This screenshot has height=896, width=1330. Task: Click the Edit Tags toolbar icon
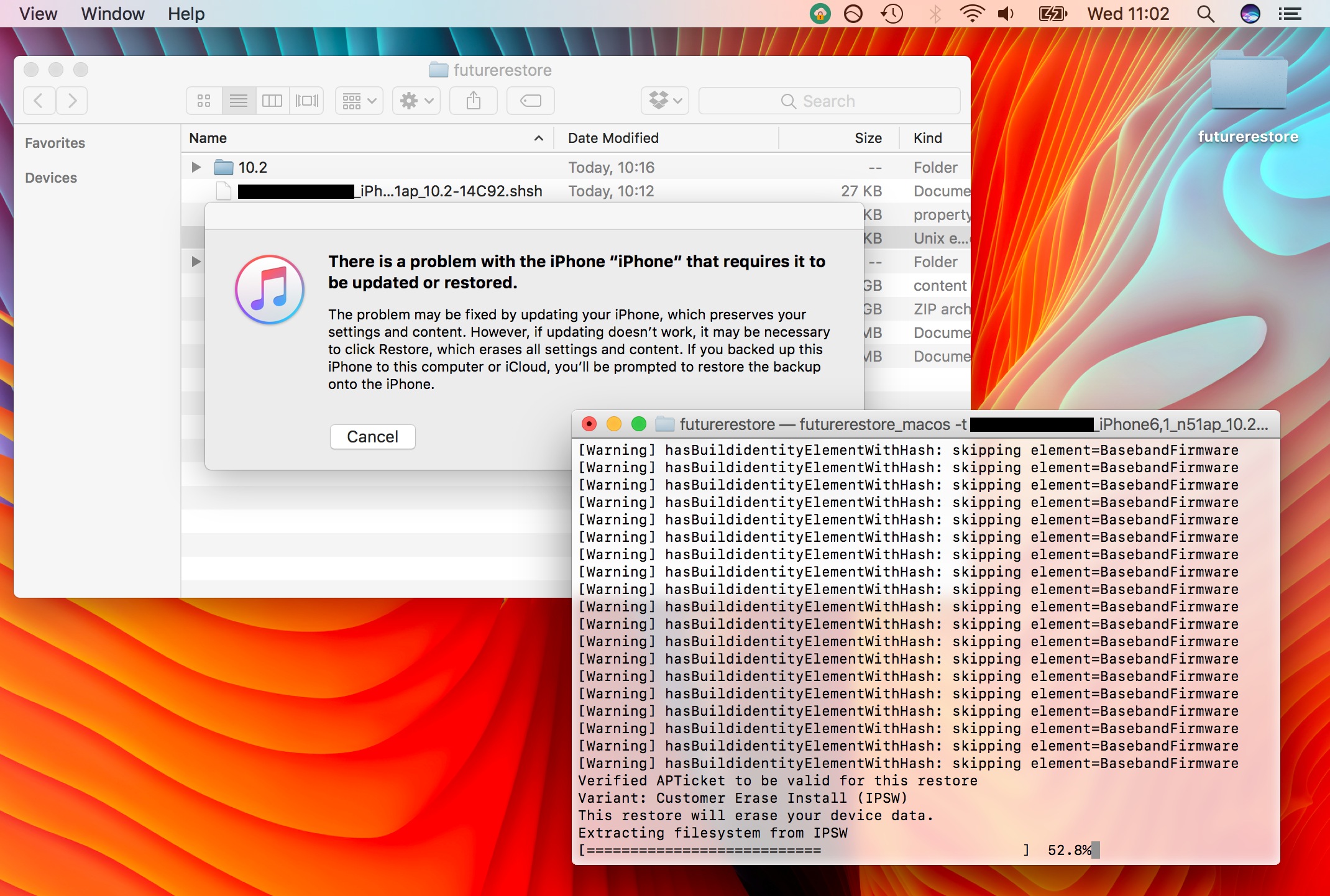point(530,101)
